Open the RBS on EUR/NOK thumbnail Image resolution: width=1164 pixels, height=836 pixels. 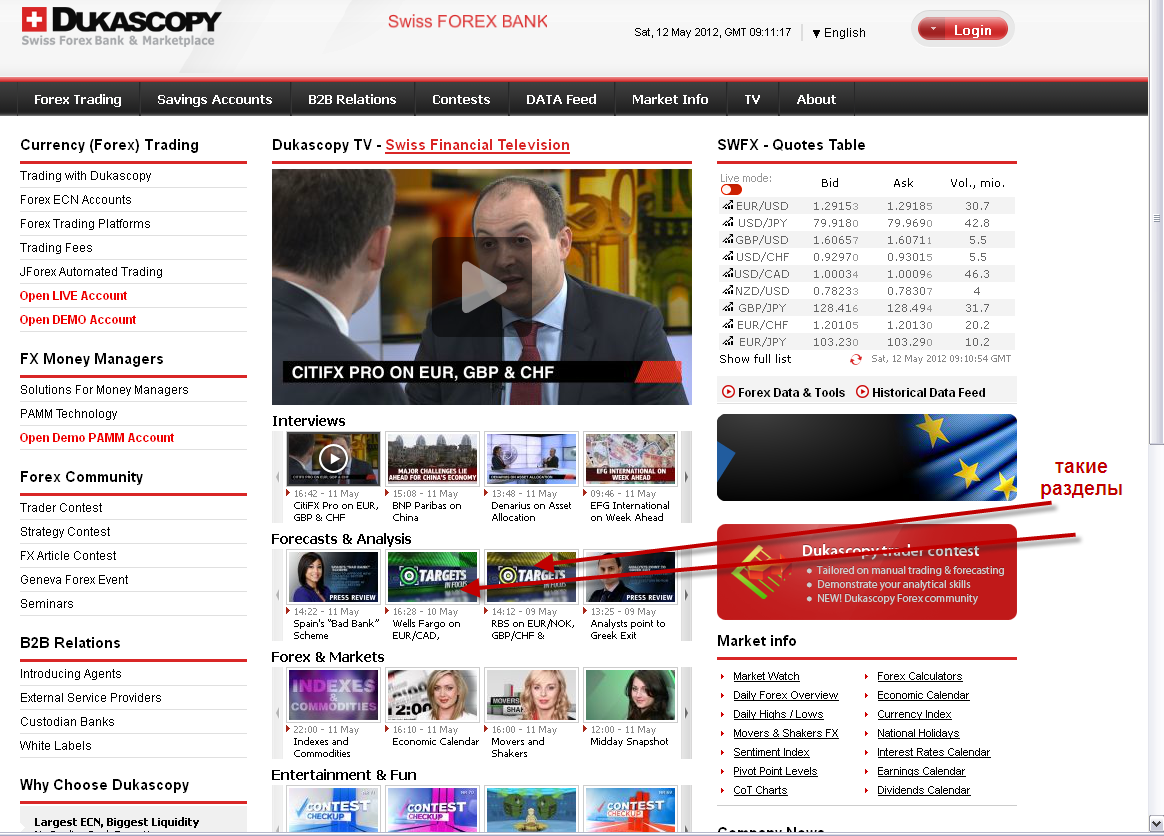pos(531,576)
